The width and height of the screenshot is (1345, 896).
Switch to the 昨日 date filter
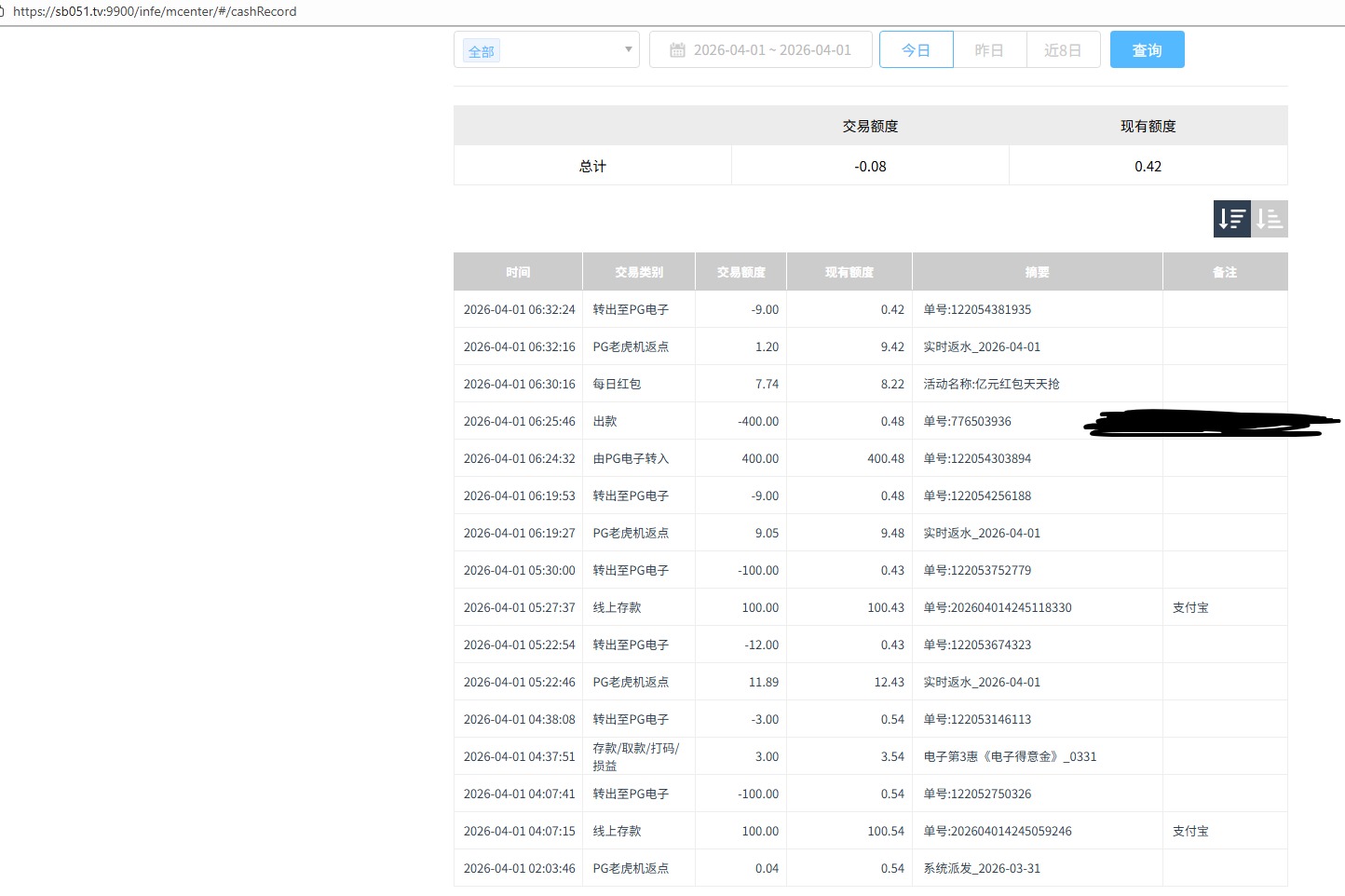click(x=989, y=50)
